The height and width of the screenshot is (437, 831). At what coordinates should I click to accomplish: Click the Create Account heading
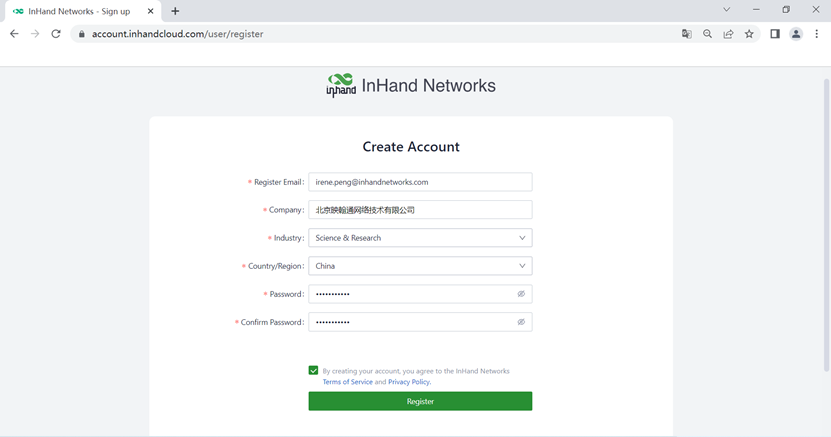pyautogui.click(x=411, y=147)
